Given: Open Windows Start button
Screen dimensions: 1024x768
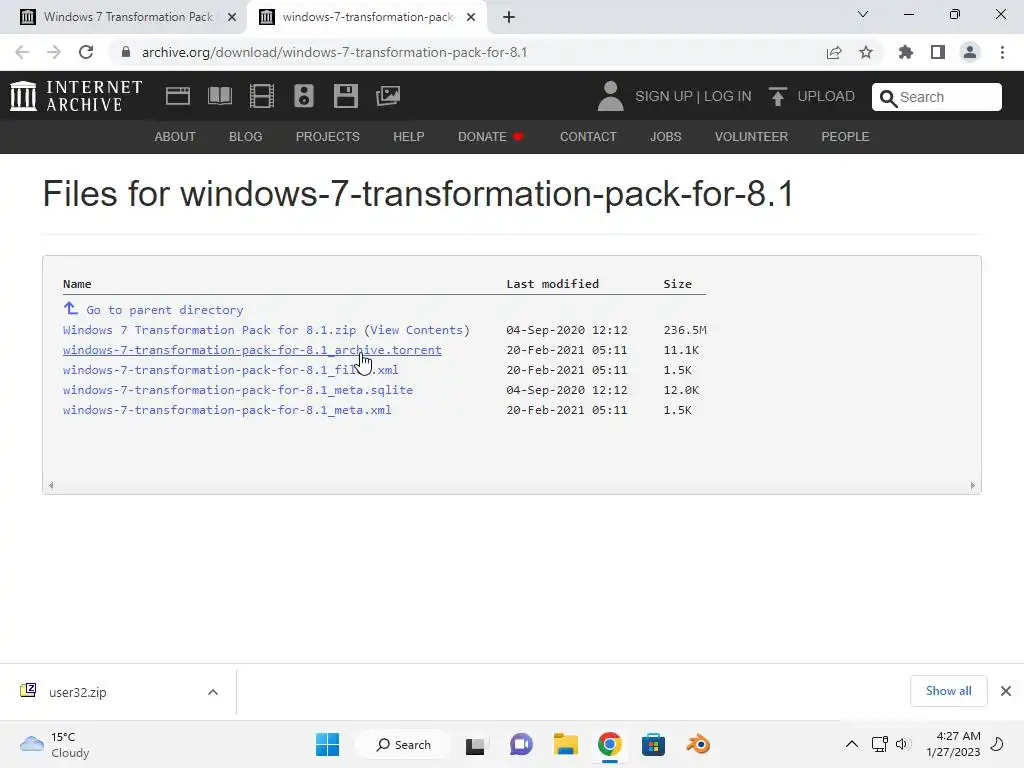Looking at the screenshot, I should pos(327,744).
